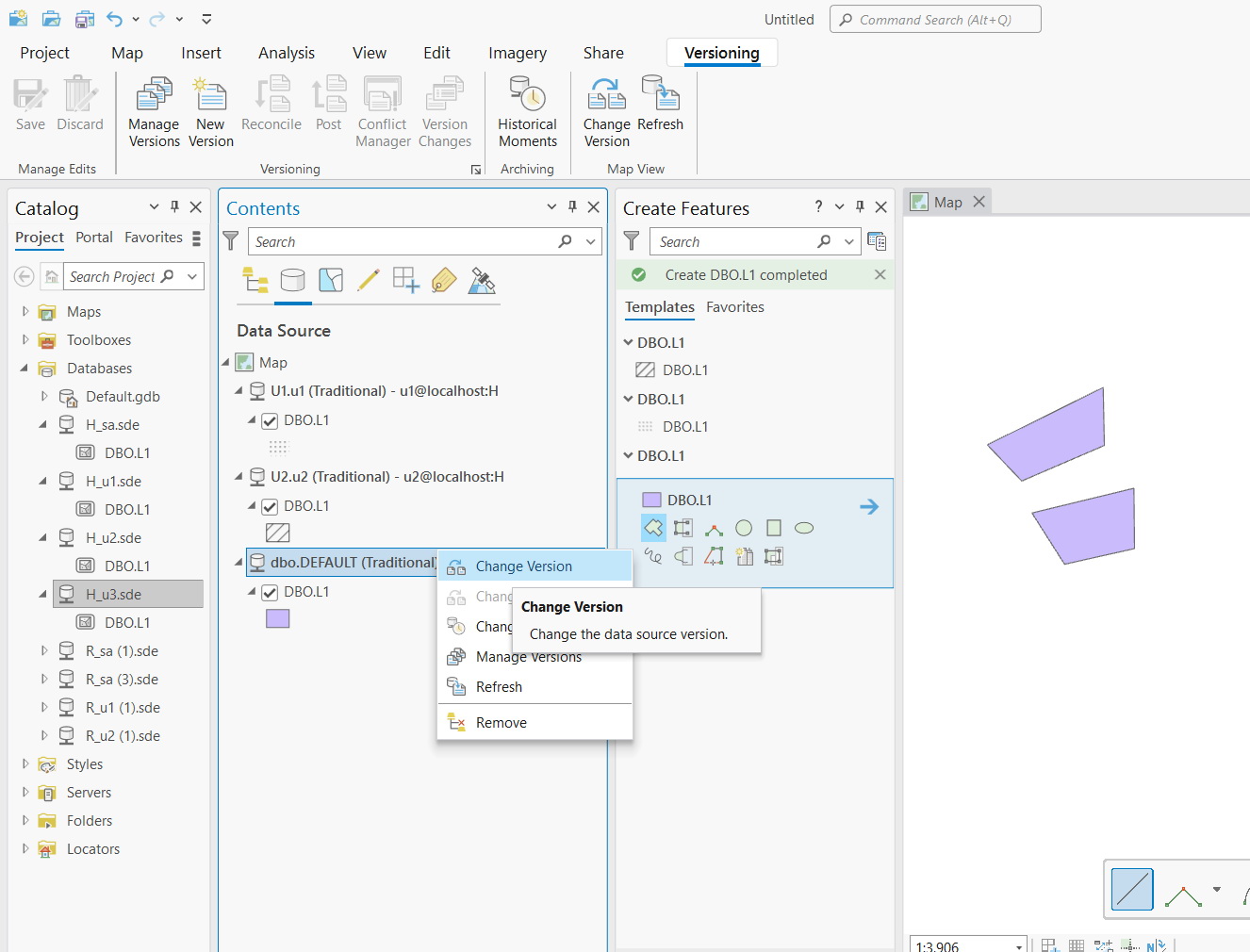The image size is (1250, 952).
Task: Choose the Circle construction tool
Action: click(x=744, y=528)
